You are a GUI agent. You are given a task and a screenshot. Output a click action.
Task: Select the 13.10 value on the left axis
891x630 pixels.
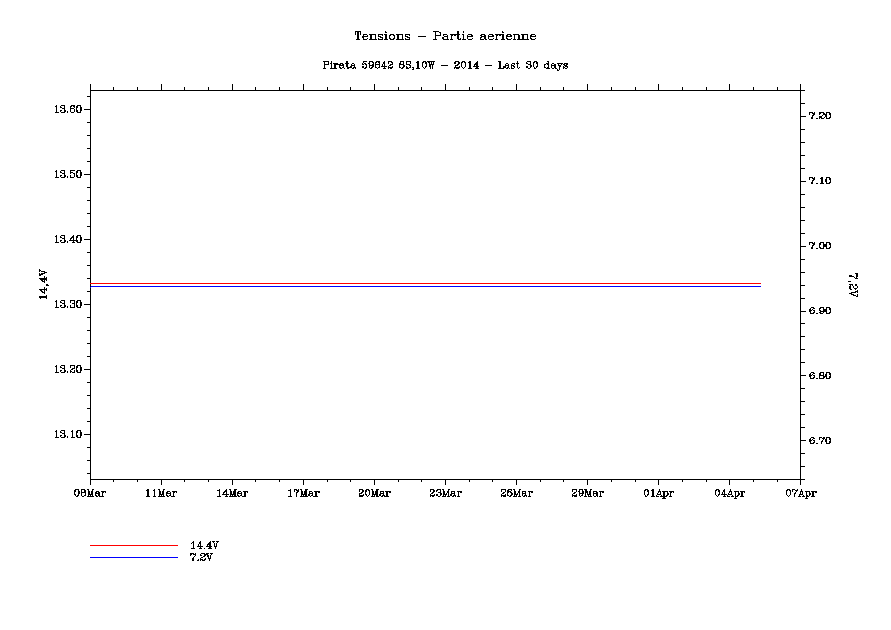[x=67, y=434]
